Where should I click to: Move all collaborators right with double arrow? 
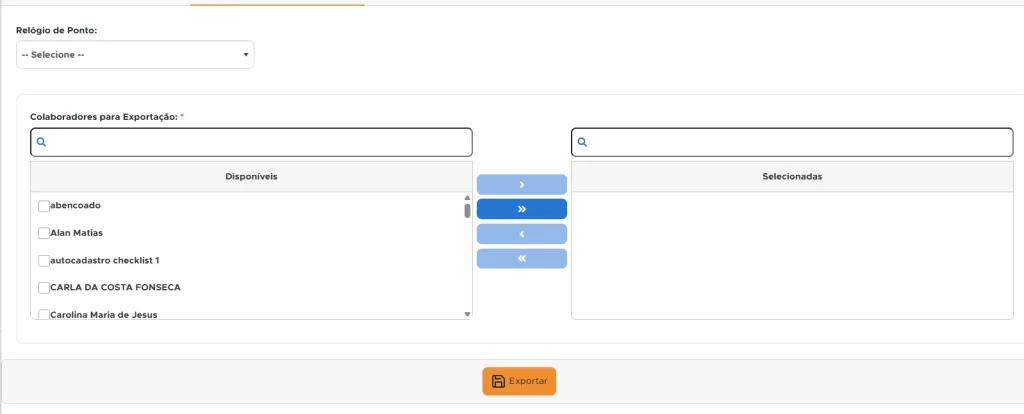(x=521, y=209)
